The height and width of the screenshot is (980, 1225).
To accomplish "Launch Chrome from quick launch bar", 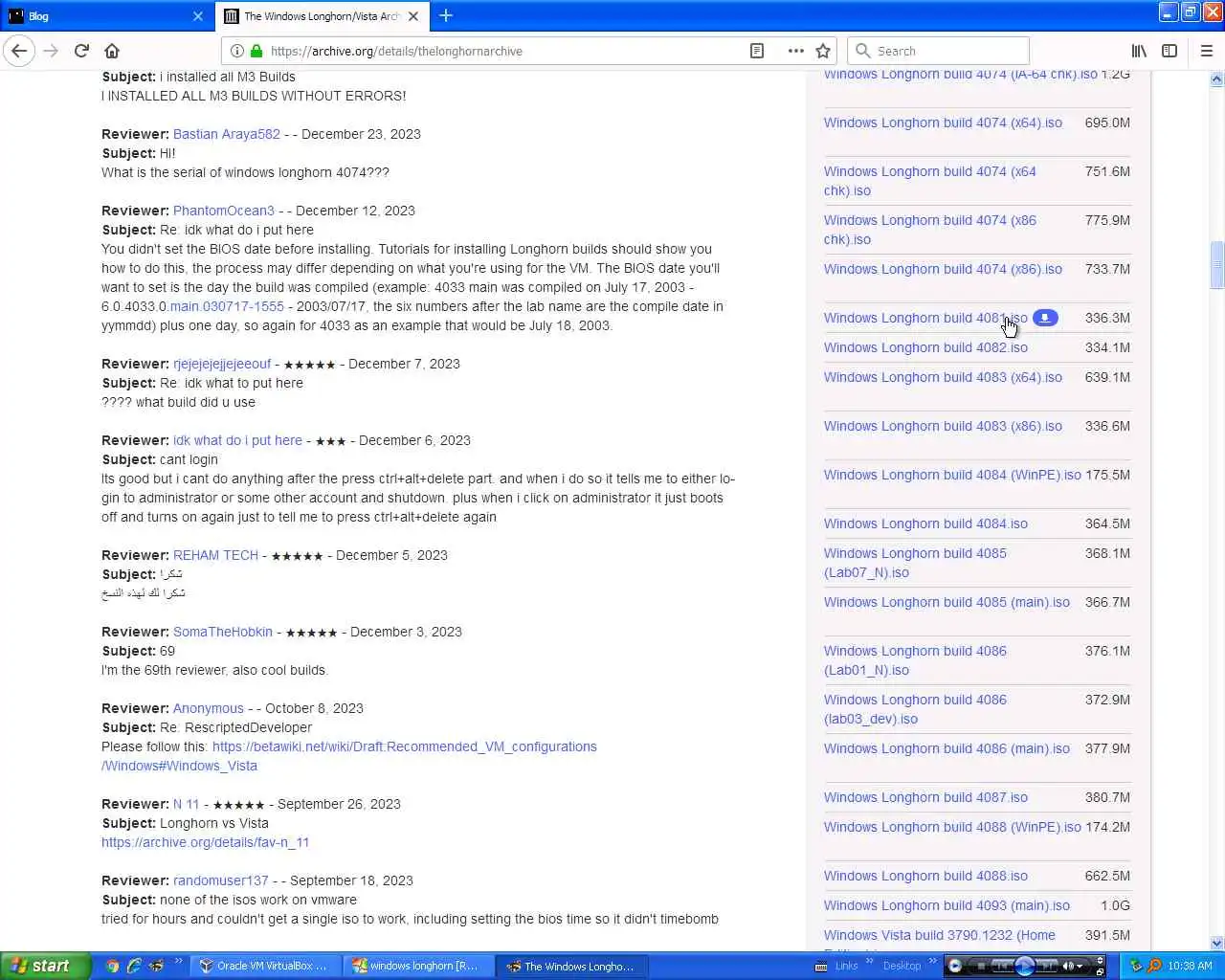I will 112,966.
